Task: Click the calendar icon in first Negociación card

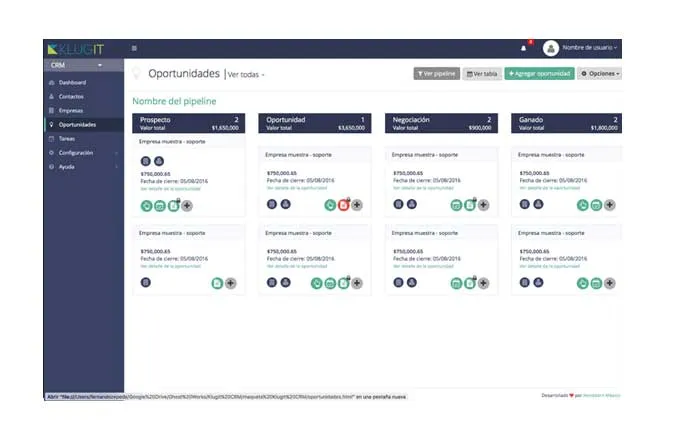Action: (456, 205)
